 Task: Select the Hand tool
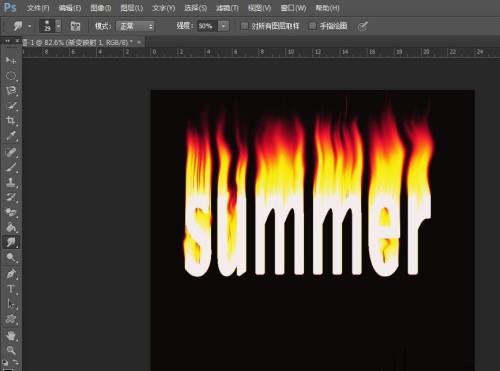11,335
